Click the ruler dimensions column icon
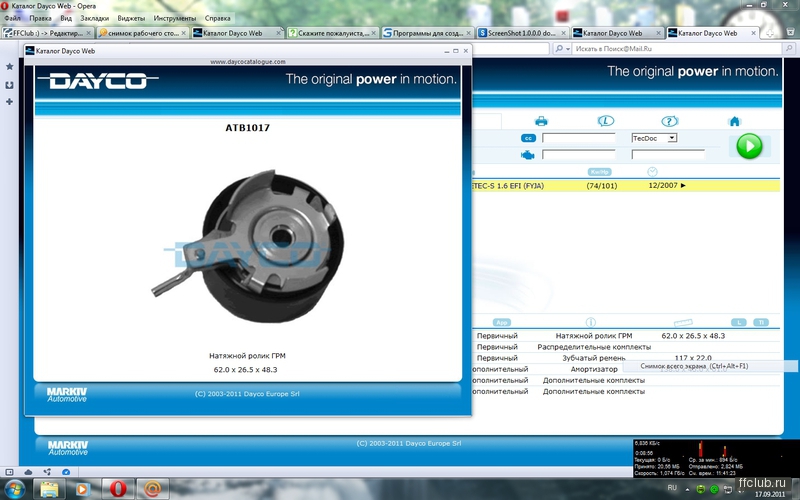This screenshot has width=800, height=500. point(683,322)
